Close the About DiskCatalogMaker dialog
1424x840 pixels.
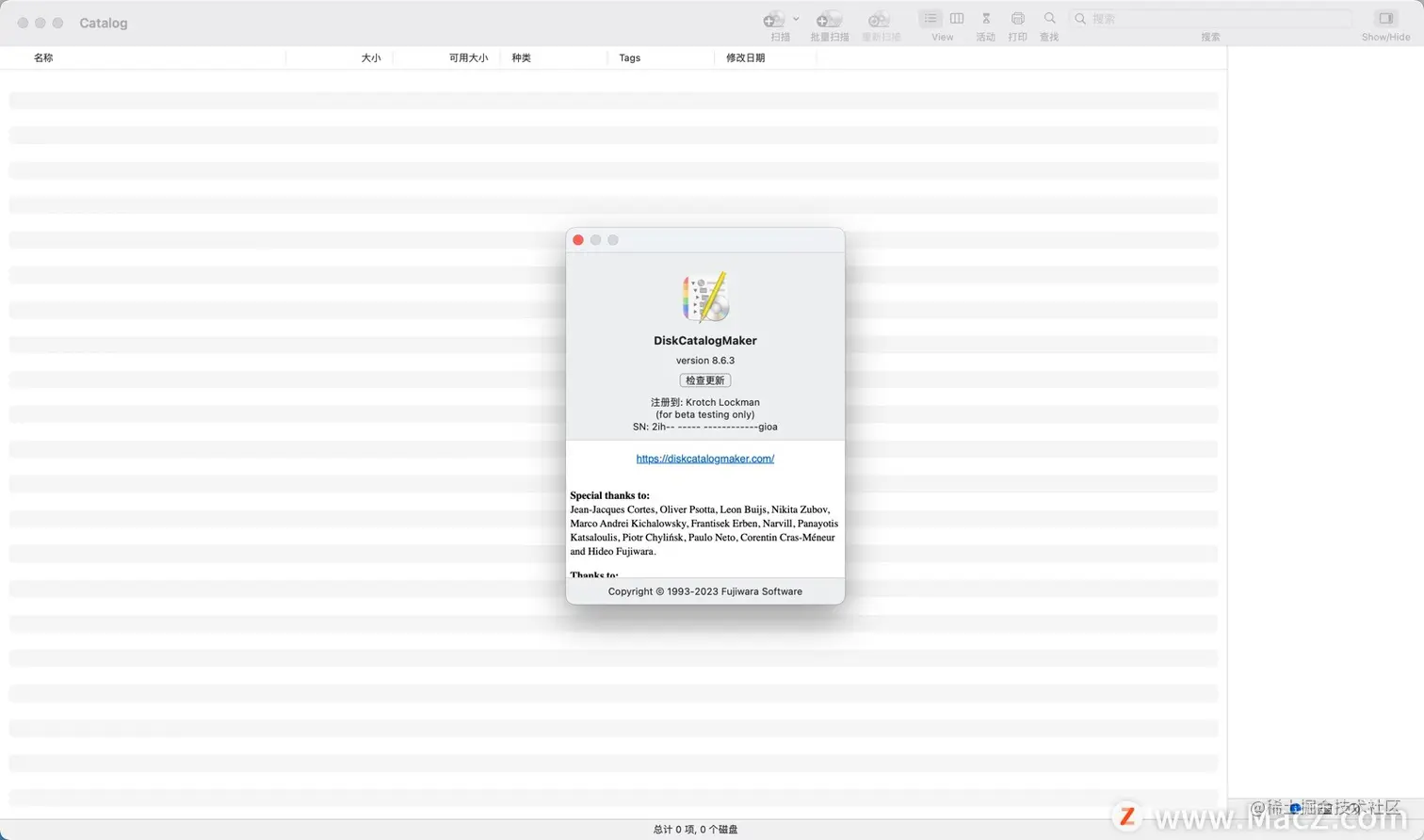coord(578,240)
